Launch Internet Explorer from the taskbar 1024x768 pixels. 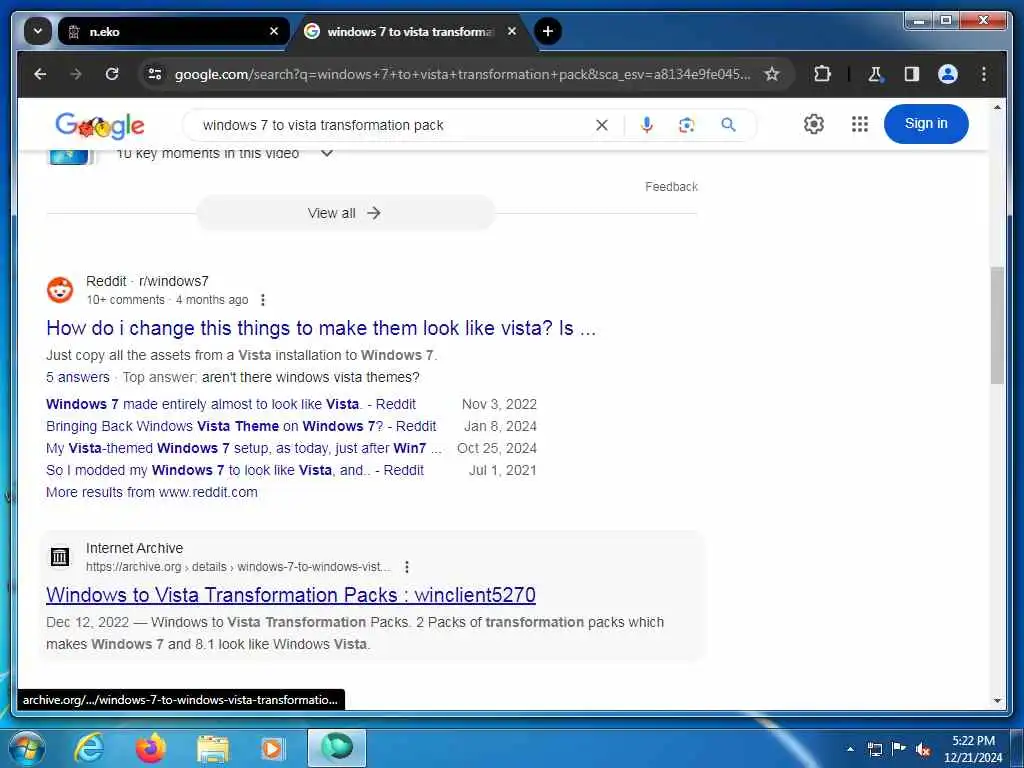coord(89,748)
